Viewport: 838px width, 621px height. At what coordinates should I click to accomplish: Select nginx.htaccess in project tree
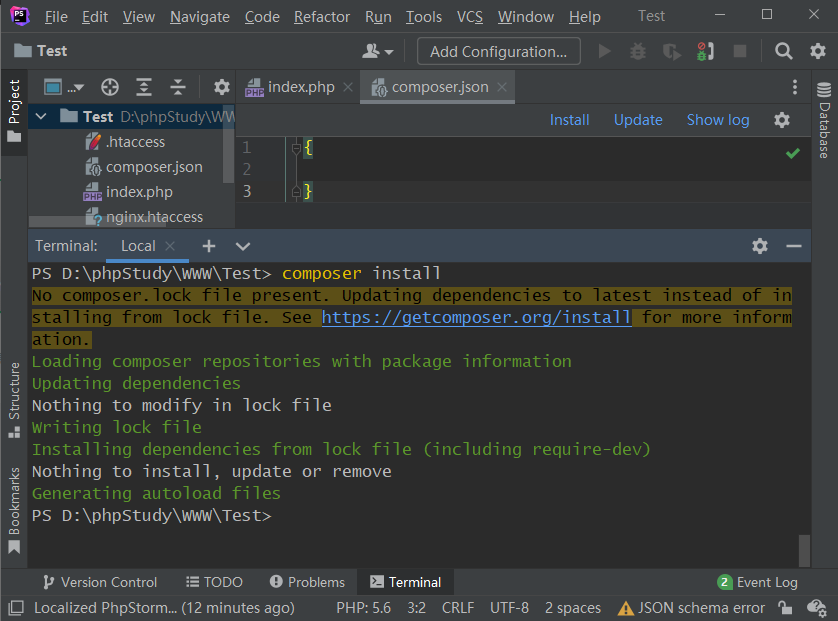coord(144,217)
